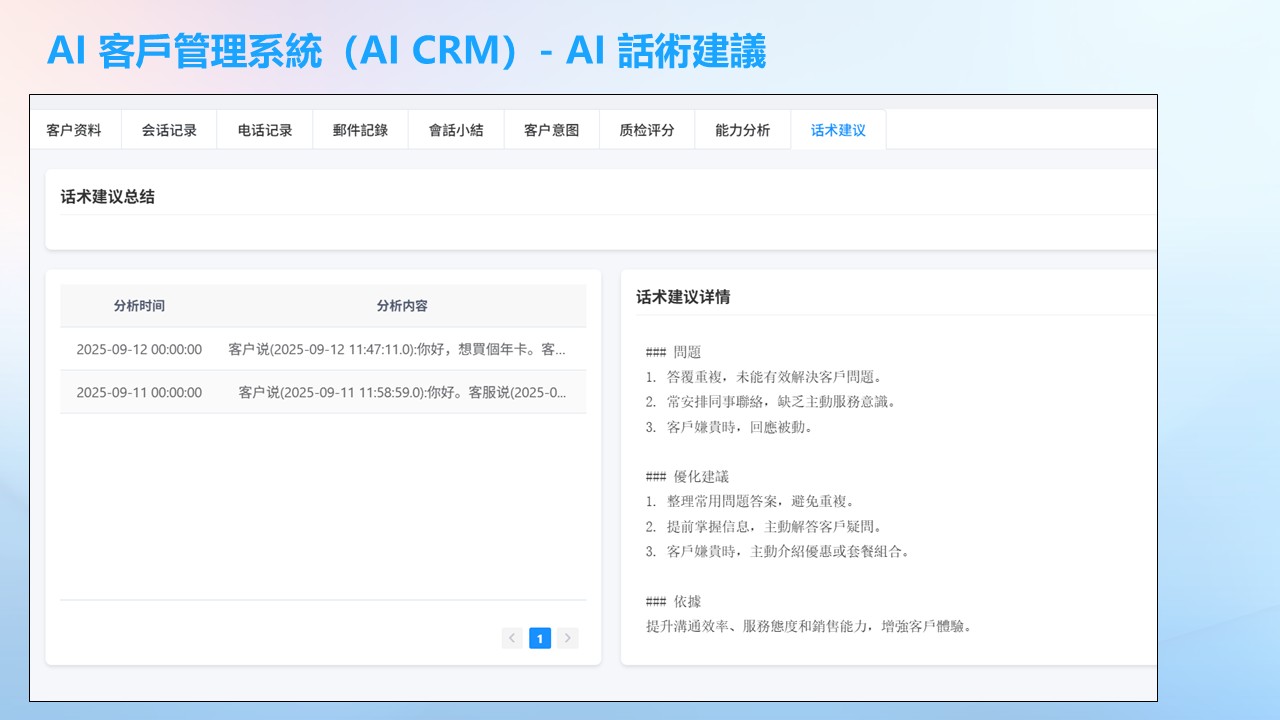Screen dimensions: 1280x720
Task: Click the 分析内容 column header
Action: pyautogui.click(x=402, y=306)
